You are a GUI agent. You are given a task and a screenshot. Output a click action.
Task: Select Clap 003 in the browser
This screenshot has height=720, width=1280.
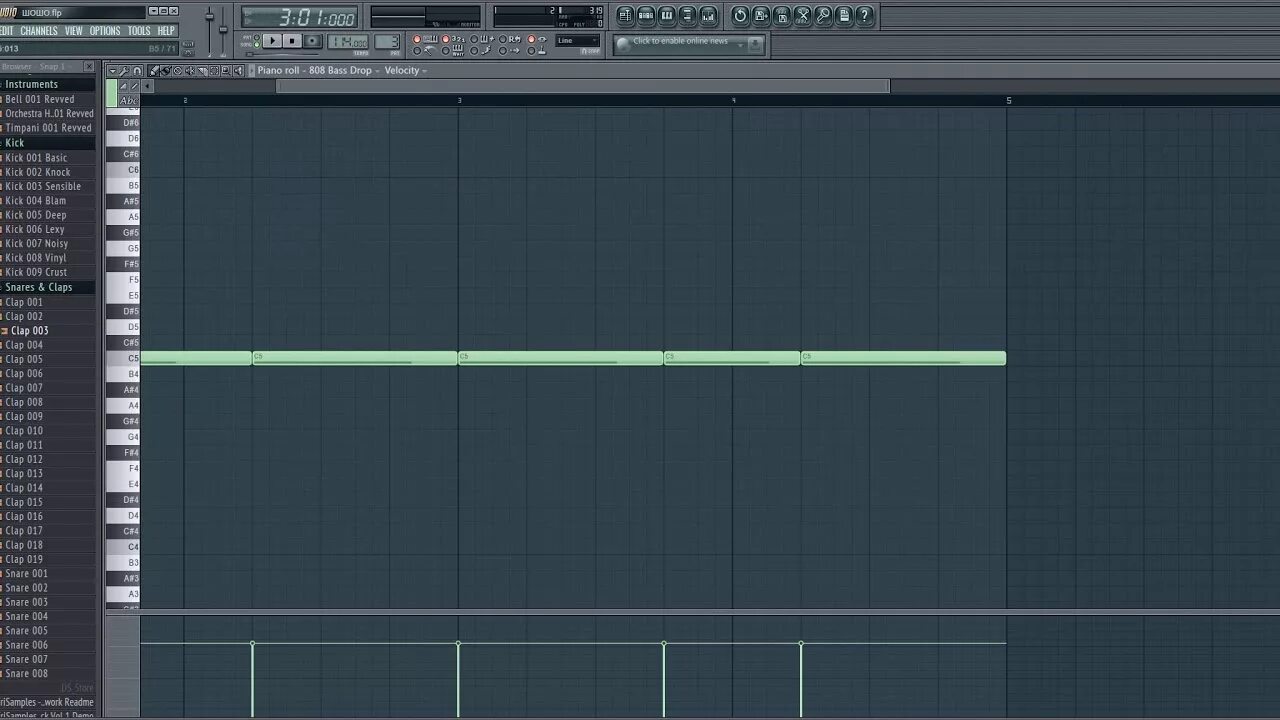(29, 330)
